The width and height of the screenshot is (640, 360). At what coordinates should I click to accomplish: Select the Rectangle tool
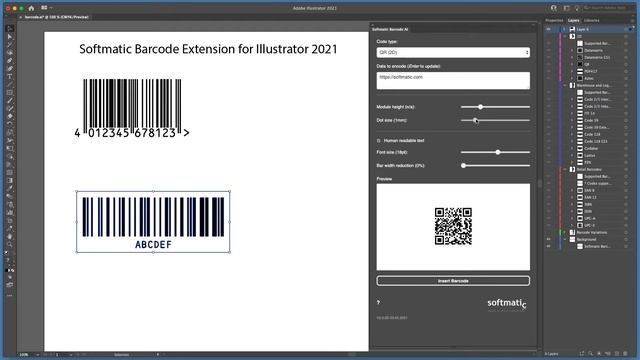(x=10, y=92)
